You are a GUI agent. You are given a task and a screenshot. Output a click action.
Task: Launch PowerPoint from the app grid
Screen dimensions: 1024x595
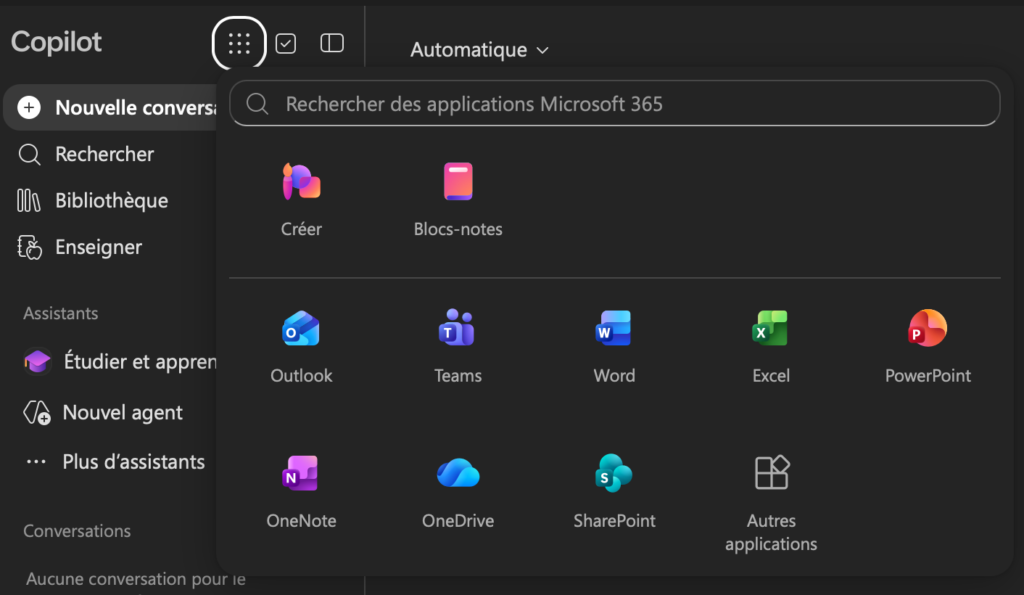click(927, 347)
